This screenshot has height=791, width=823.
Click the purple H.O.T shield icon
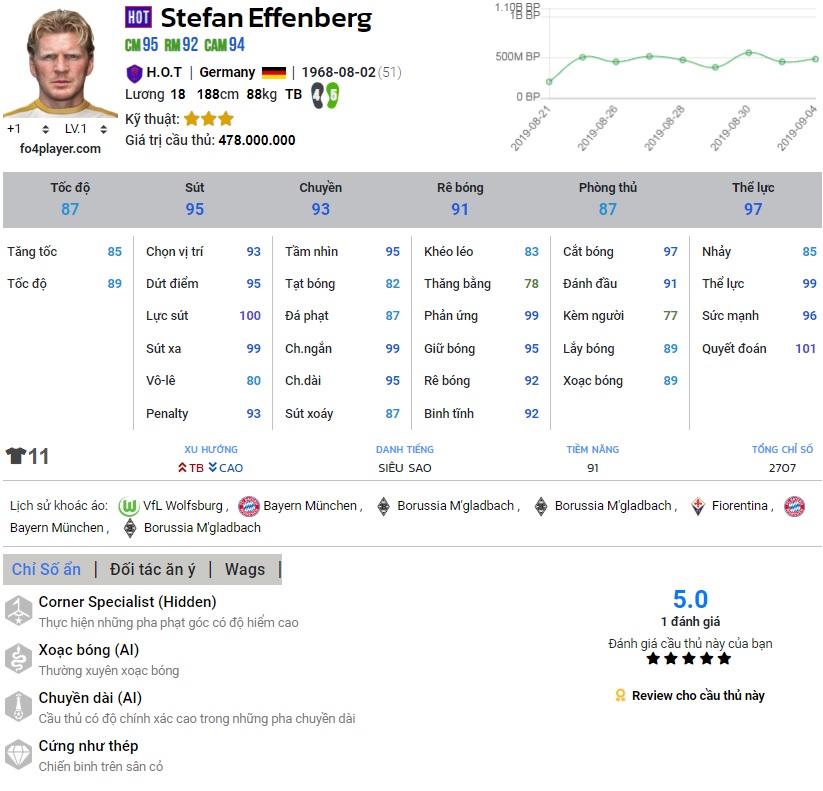point(134,72)
